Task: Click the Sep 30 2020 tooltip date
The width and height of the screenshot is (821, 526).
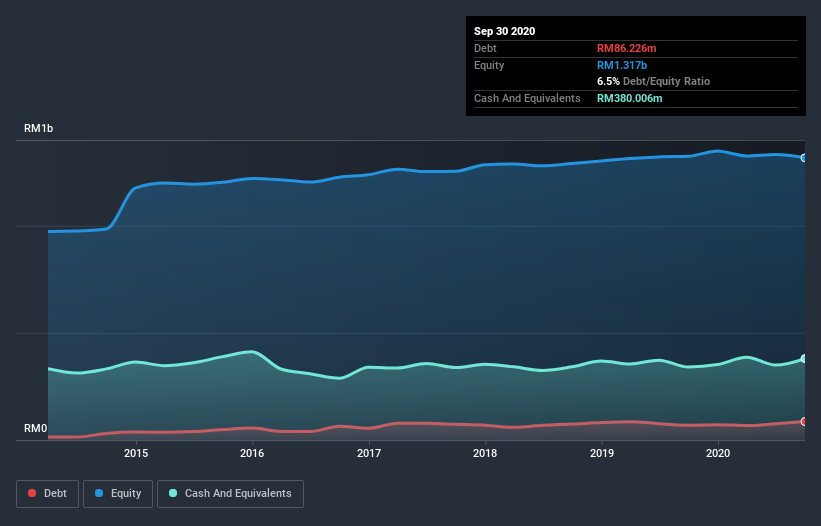Action: click(504, 31)
